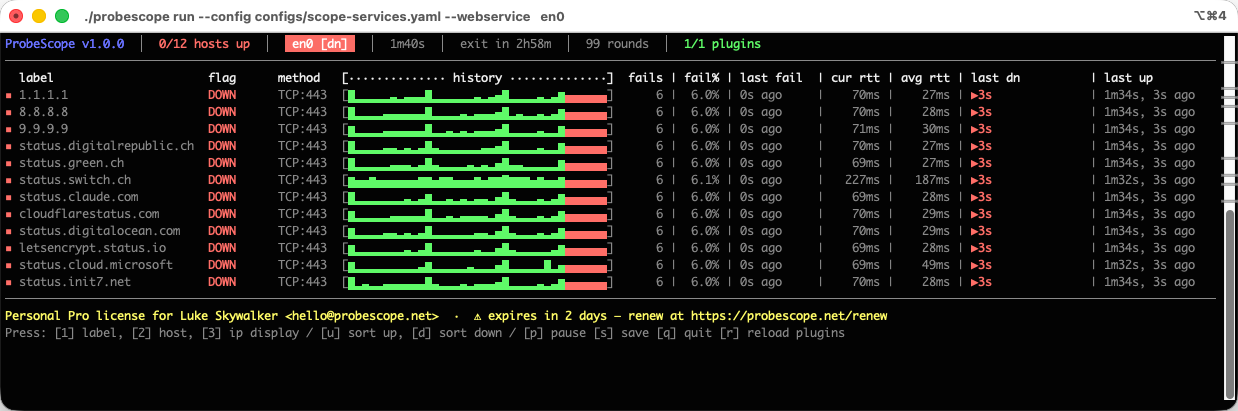Click the 'label' column header

point(36,78)
